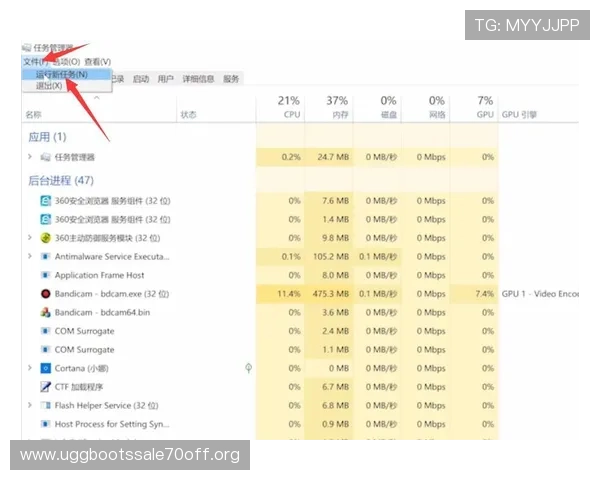Switch to the 详细信息 tab

pyautogui.click(x=198, y=79)
